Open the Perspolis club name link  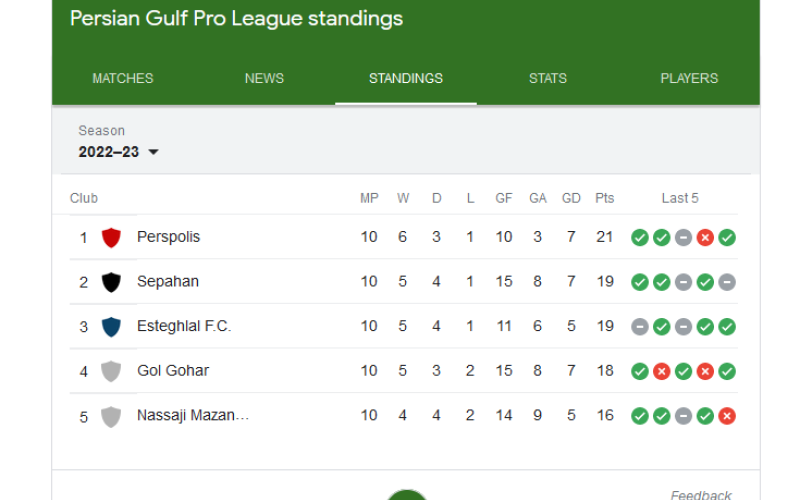(x=168, y=237)
